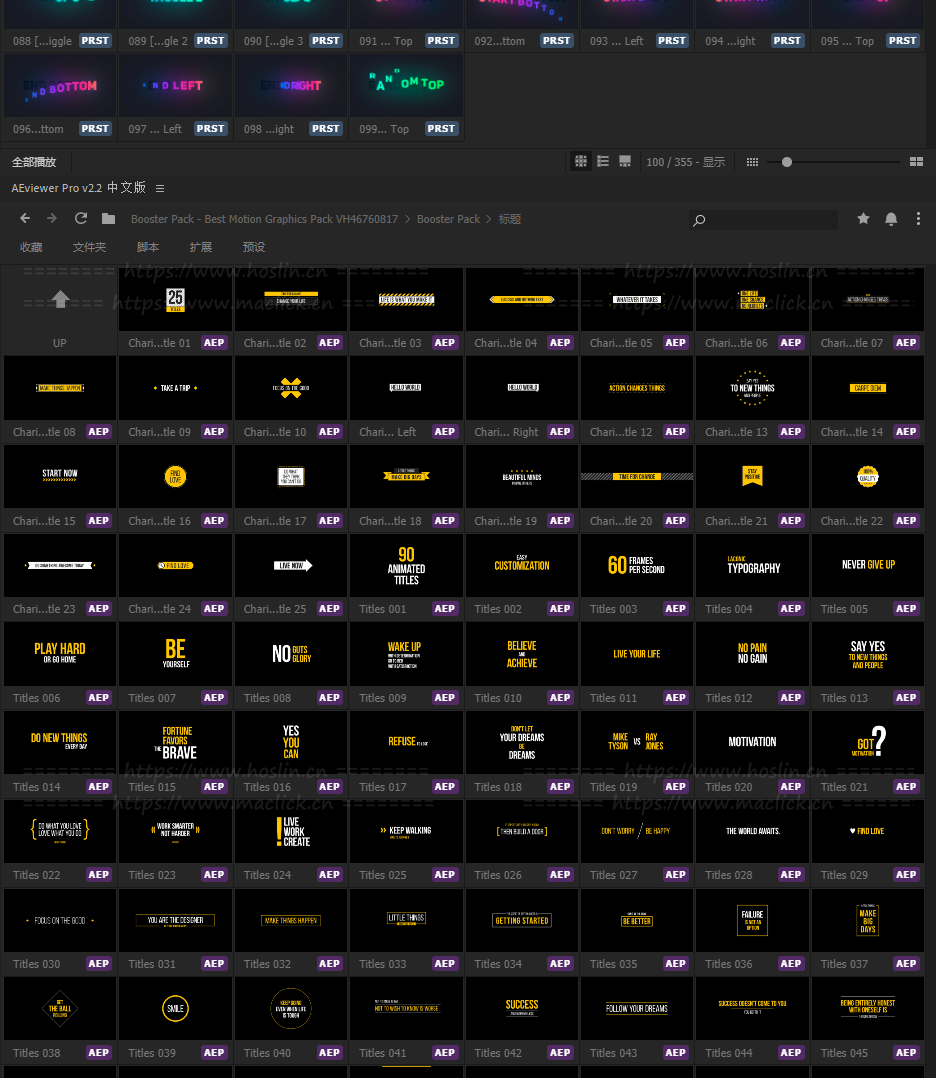Click the 全部播放 button
Viewport: 936px width, 1078px height.
(34, 162)
